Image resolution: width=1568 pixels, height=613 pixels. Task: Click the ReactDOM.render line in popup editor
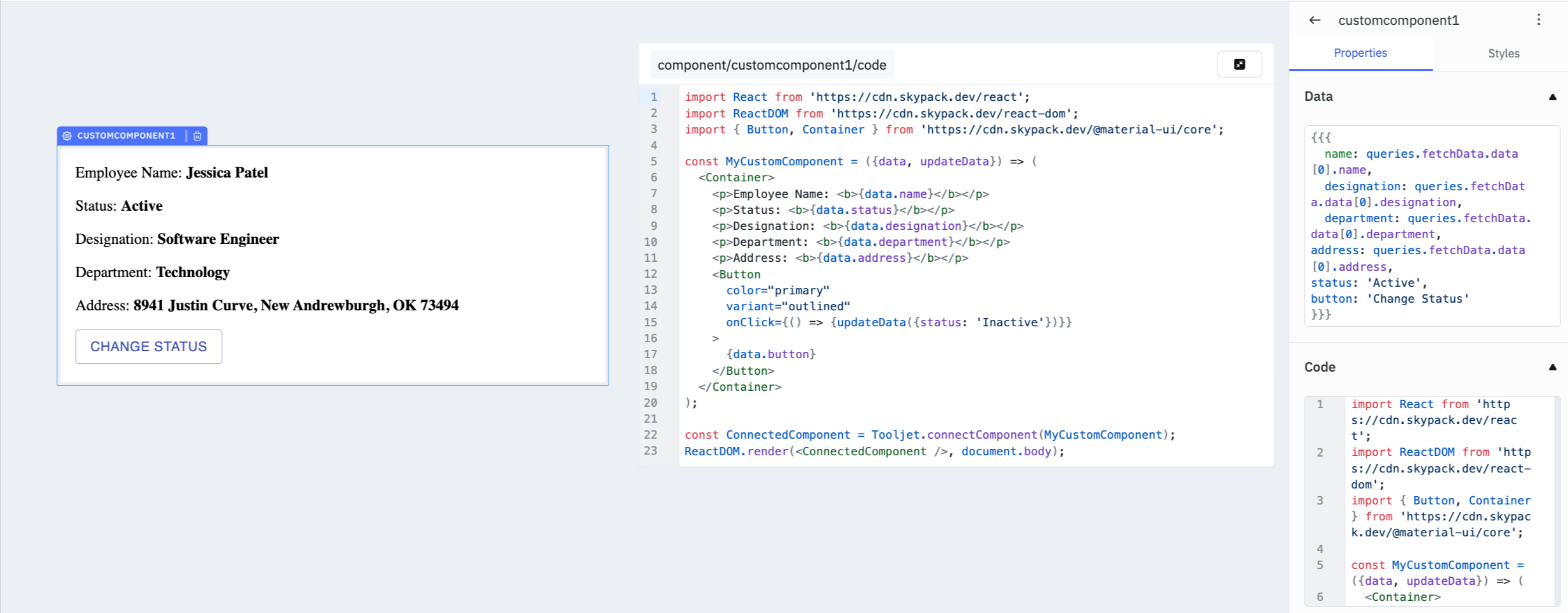tap(873, 451)
